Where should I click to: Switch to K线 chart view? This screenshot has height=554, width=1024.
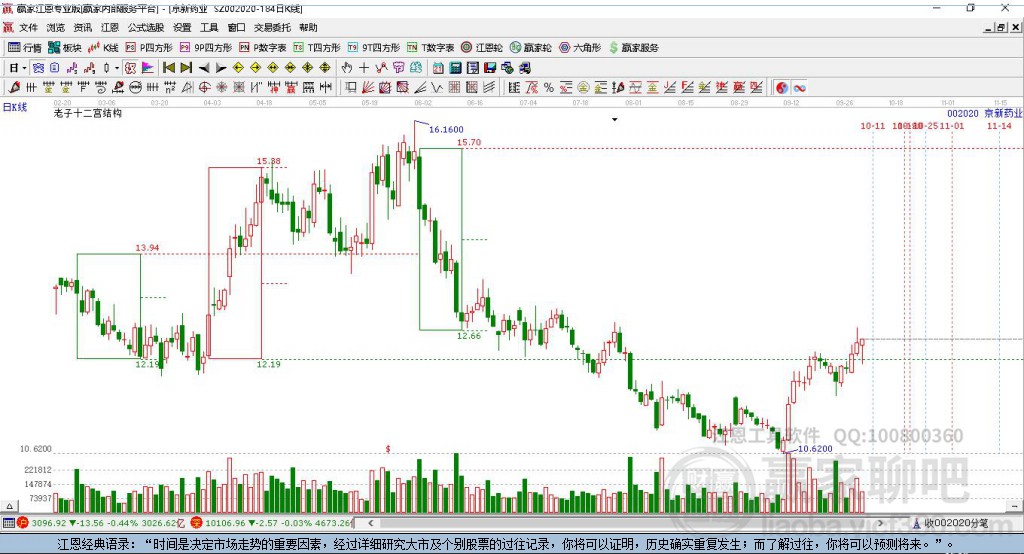pos(103,48)
